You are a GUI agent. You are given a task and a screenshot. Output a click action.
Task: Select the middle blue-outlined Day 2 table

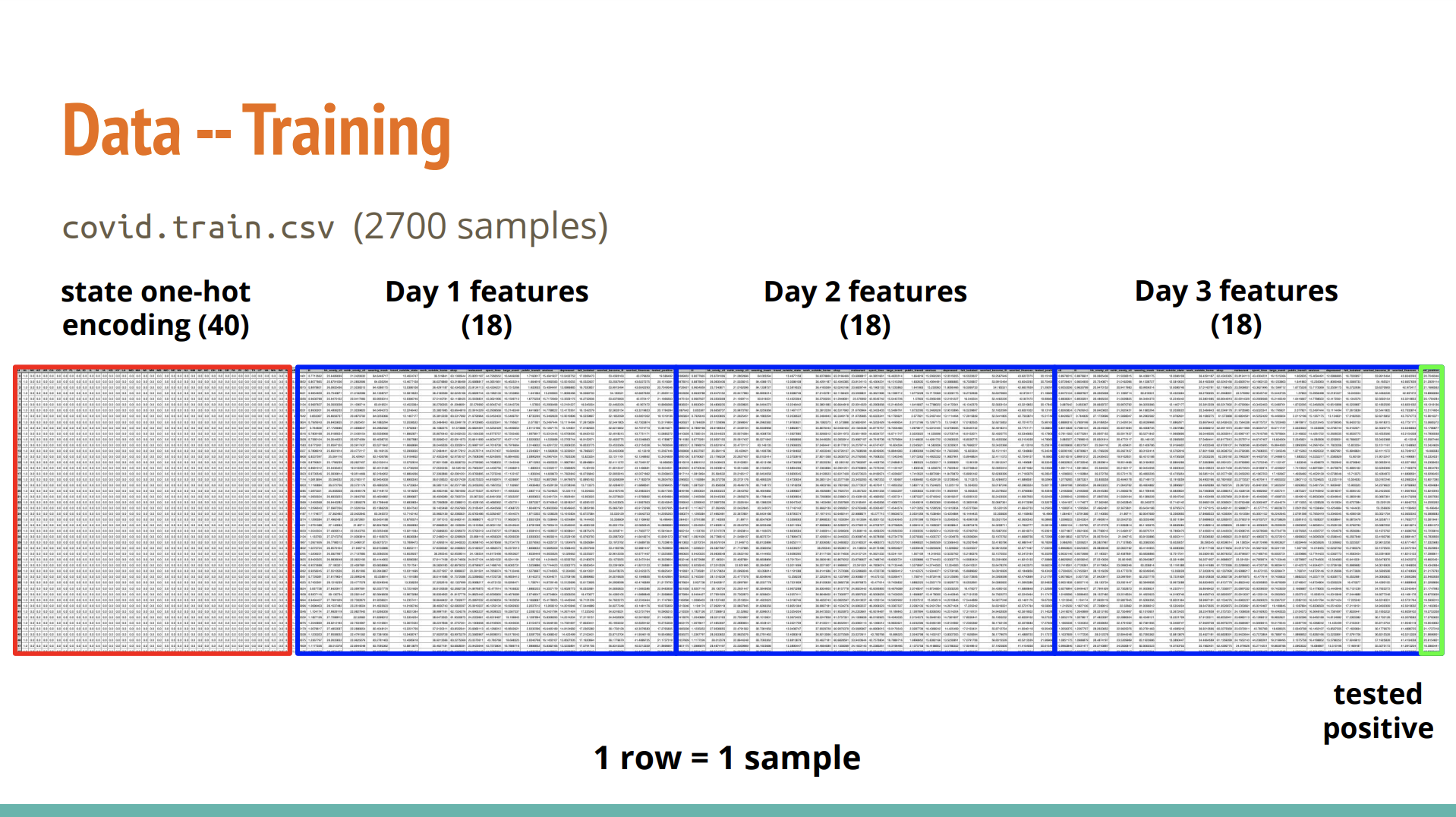[x=866, y=510]
